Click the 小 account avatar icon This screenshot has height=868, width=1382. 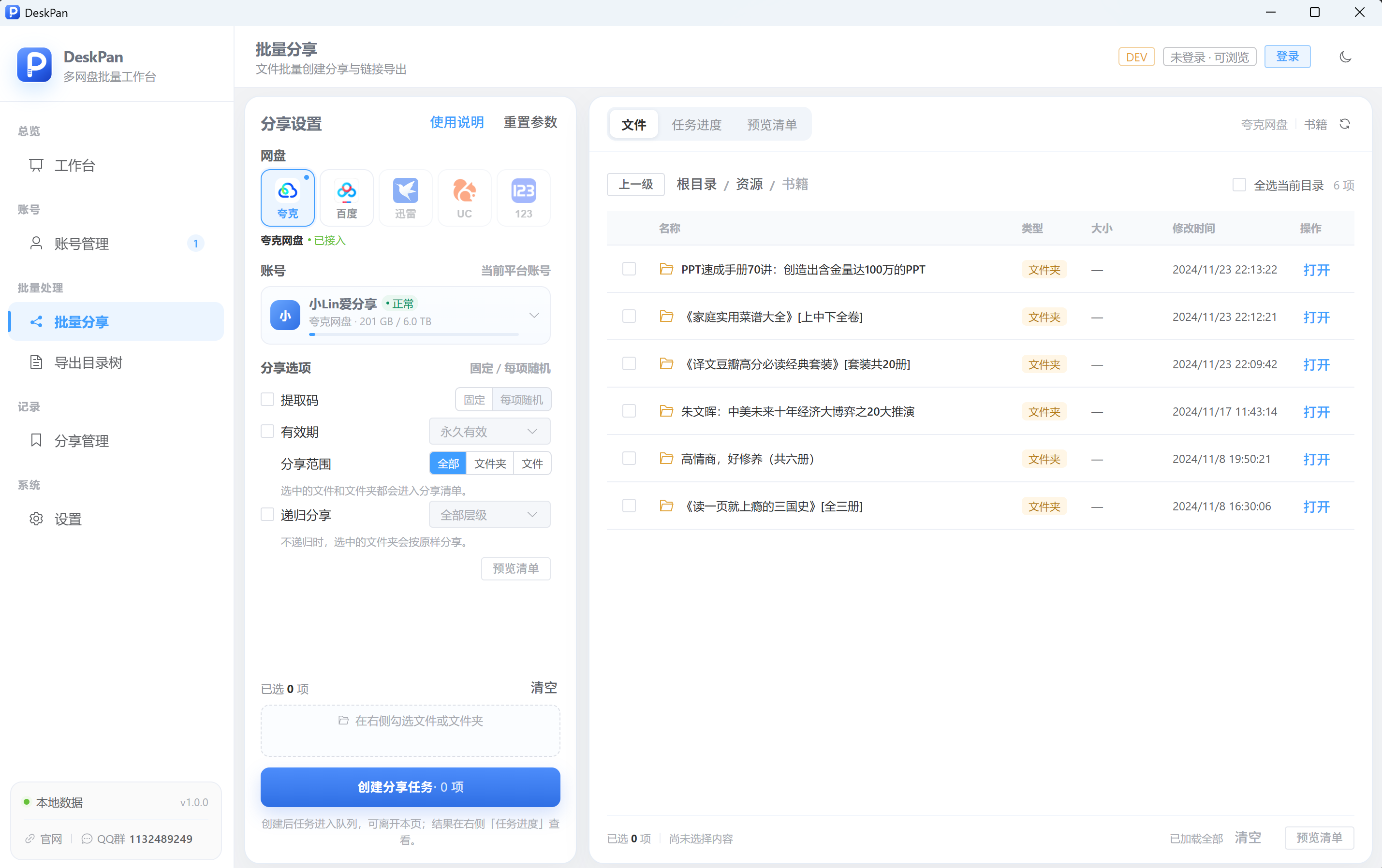click(x=285, y=315)
